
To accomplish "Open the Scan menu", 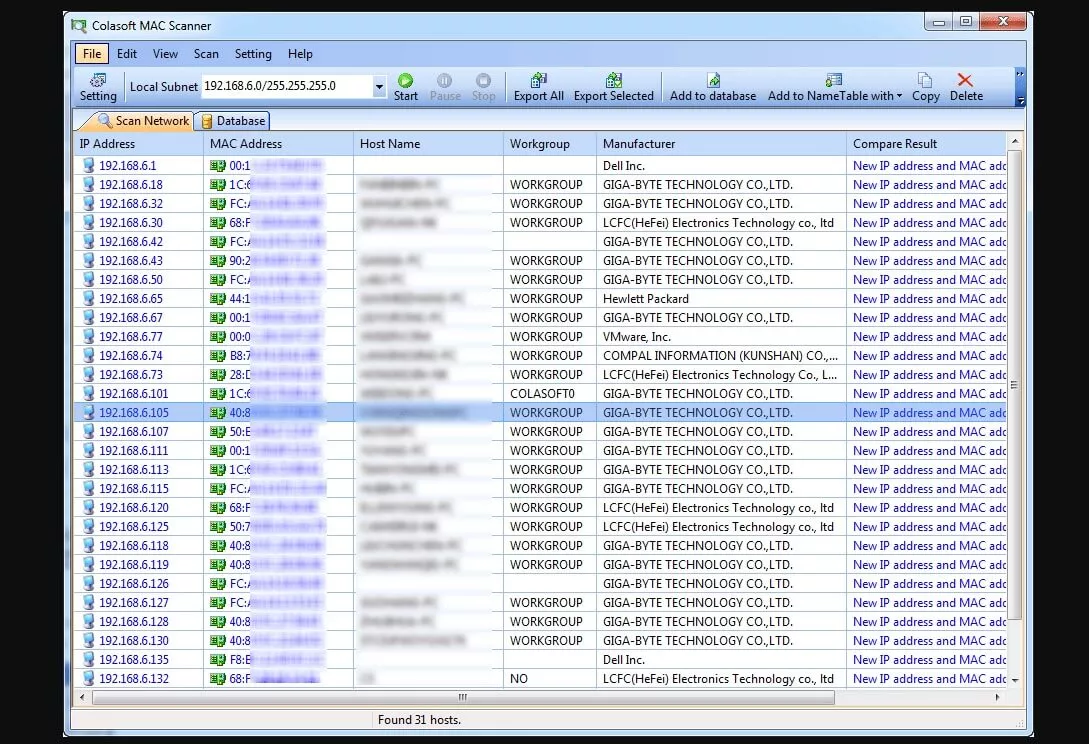I will (x=206, y=53).
